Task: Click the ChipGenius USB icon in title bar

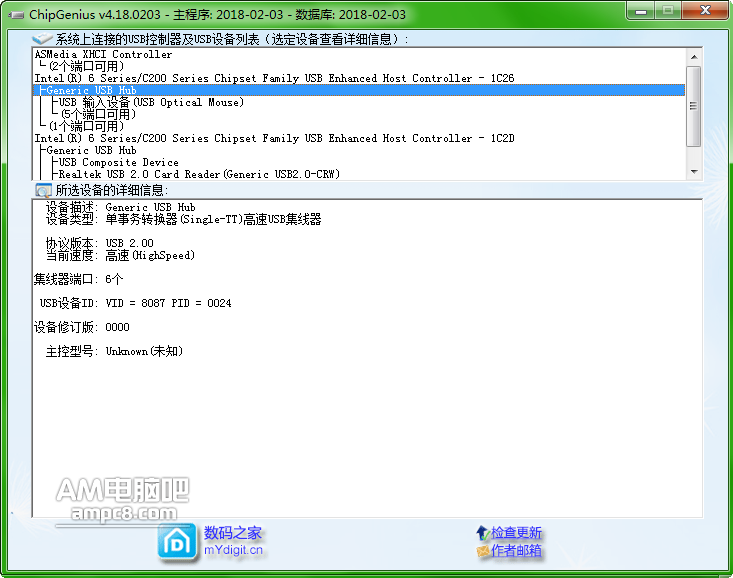Action: (16, 15)
